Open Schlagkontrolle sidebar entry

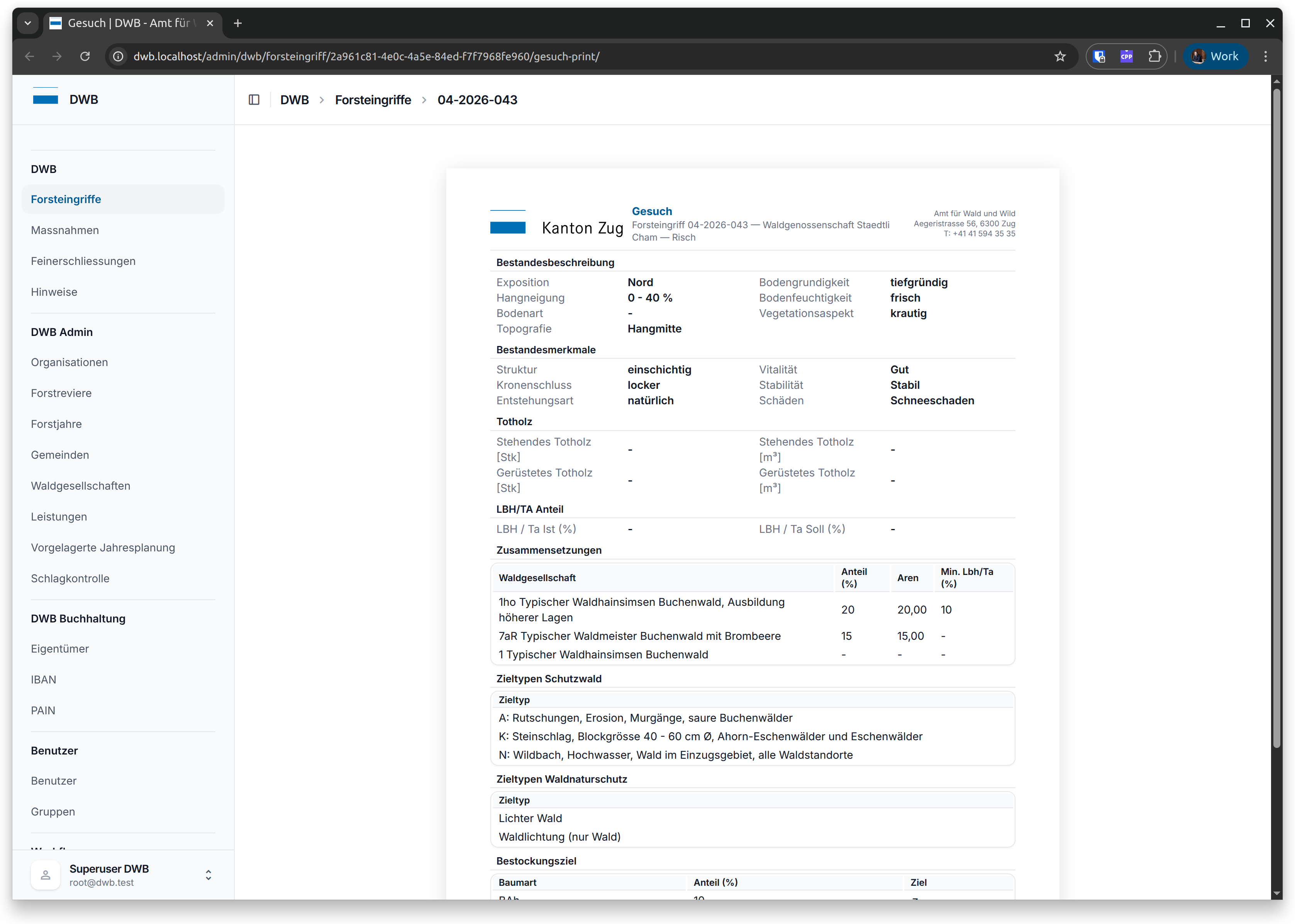(70, 579)
